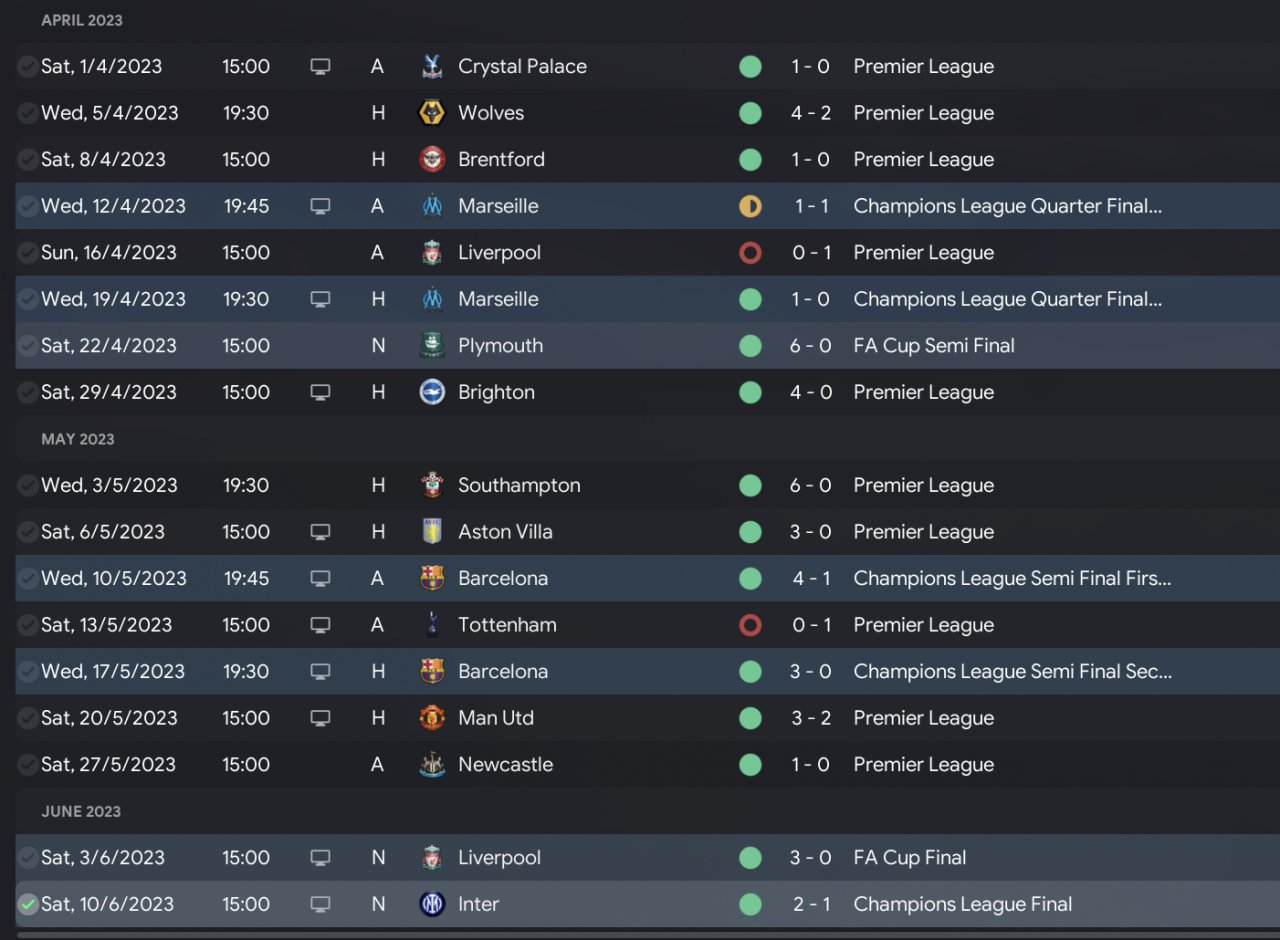This screenshot has width=1280, height=940.
Task: Click the Brentford club crest
Action: [x=432, y=160]
